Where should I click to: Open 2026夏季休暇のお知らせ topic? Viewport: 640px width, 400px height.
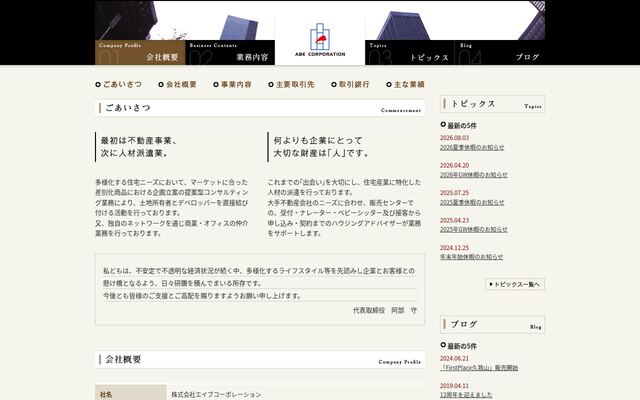pos(472,147)
